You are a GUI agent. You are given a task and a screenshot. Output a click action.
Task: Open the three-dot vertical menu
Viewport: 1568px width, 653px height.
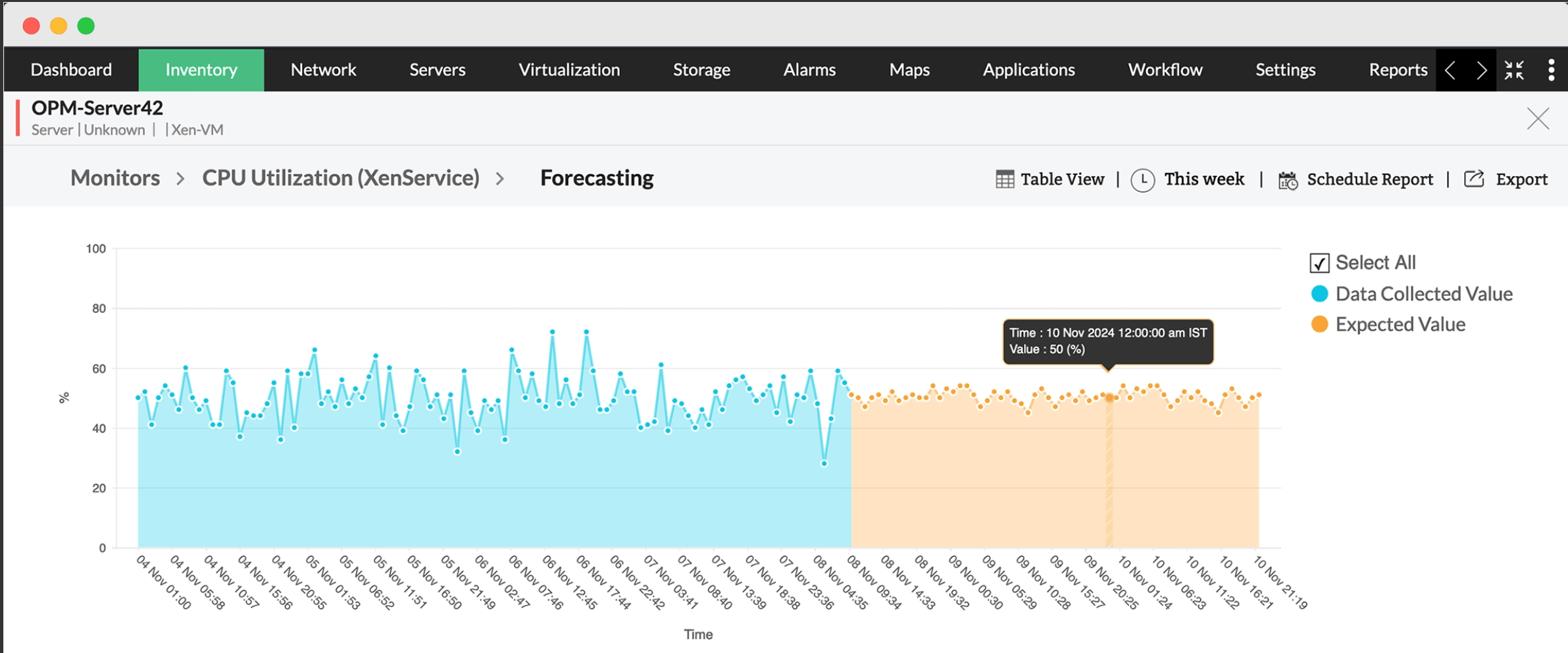[x=1551, y=70]
